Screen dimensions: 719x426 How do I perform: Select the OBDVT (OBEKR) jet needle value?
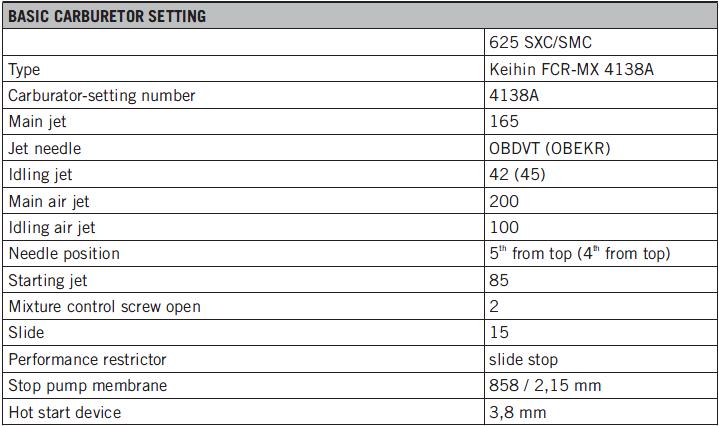pos(551,148)
